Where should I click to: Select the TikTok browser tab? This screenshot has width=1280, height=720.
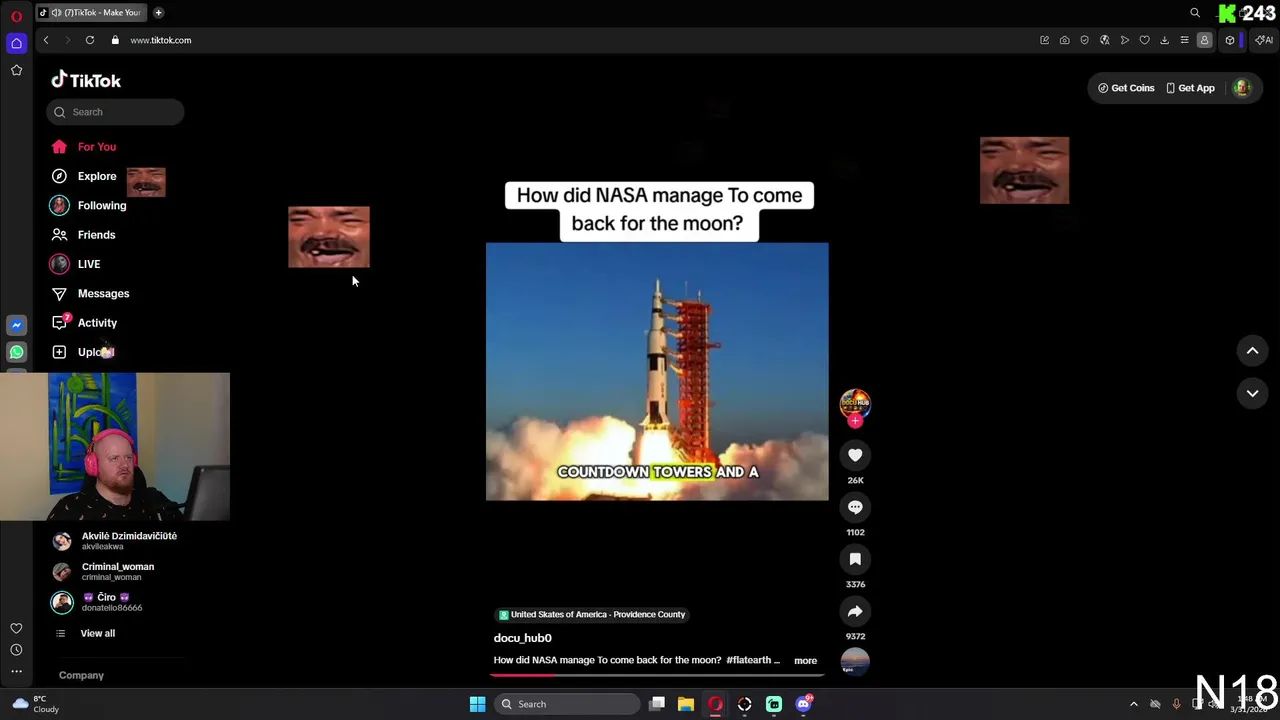point(90,13)
